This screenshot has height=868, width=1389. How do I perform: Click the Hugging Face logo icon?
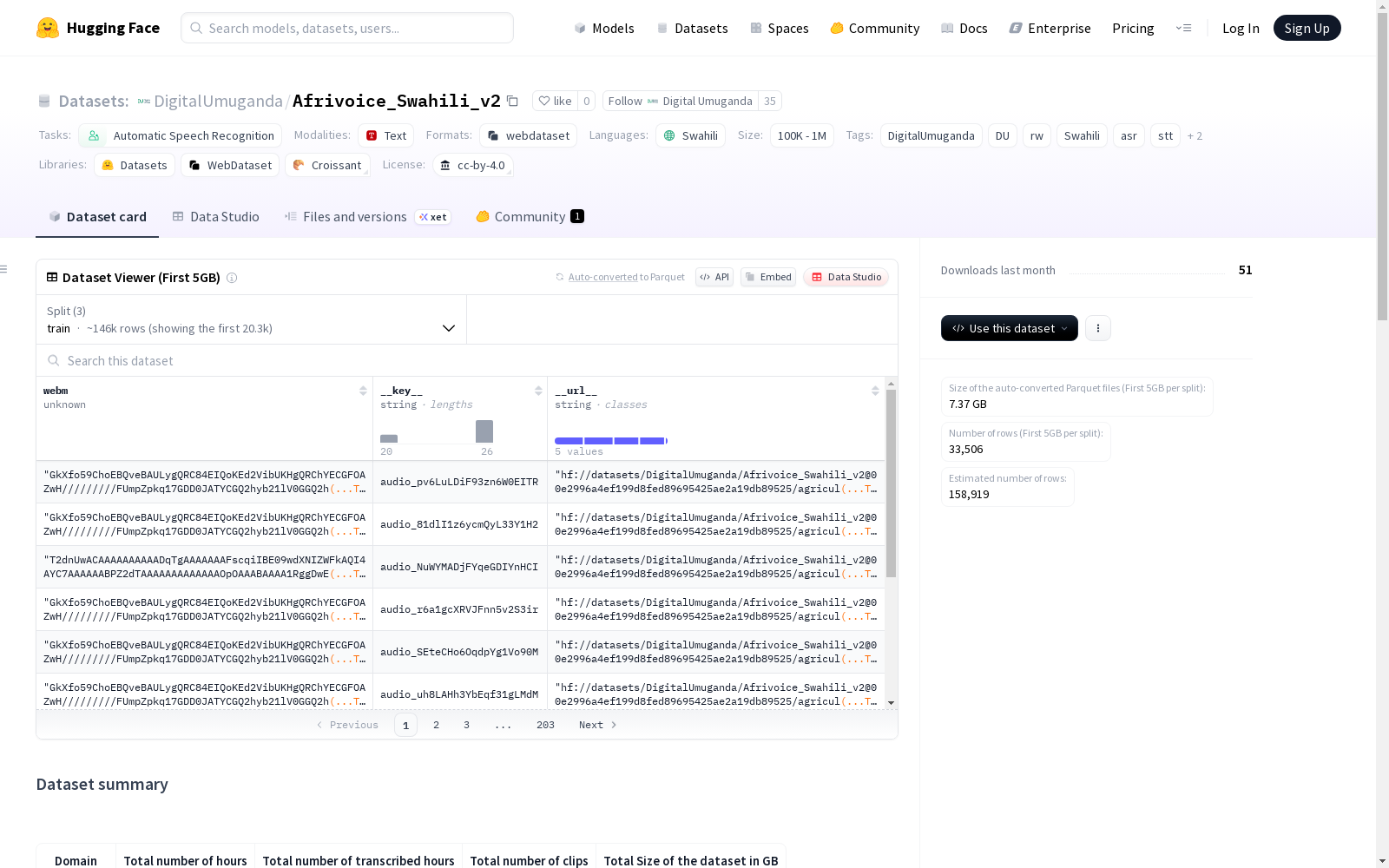(x=48, y=28)
